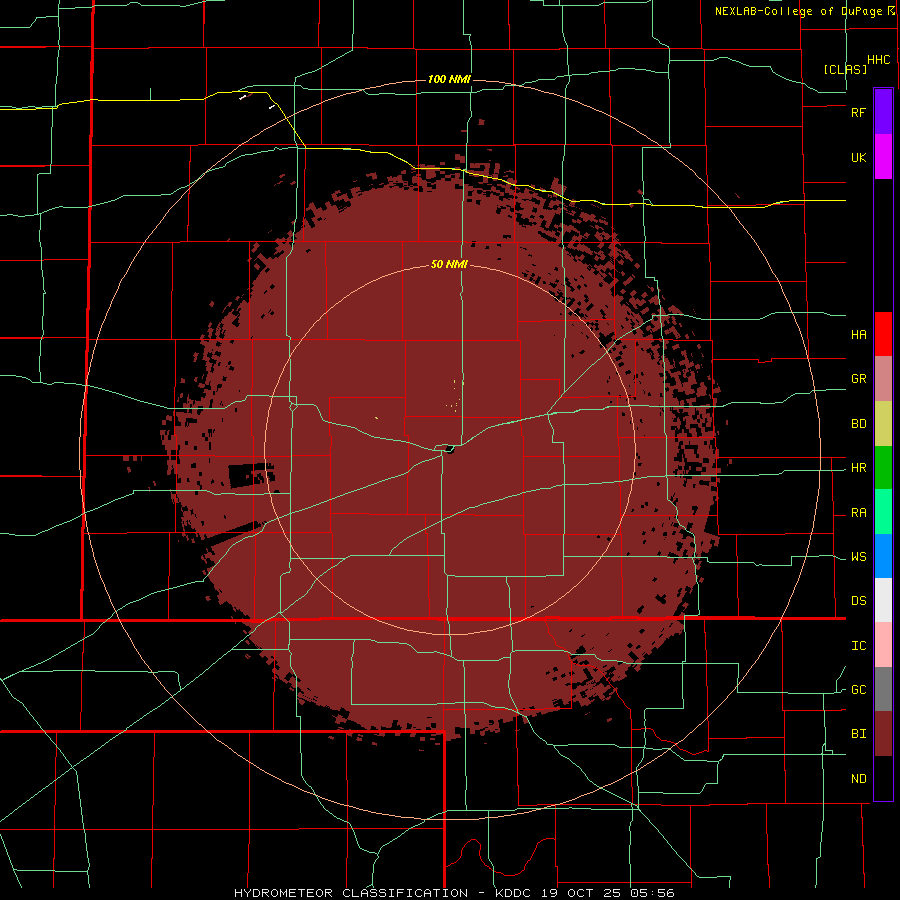This screenshot has width=900, height=900.
Task: Click the ND black legend swatch
Action: (883, 778)
